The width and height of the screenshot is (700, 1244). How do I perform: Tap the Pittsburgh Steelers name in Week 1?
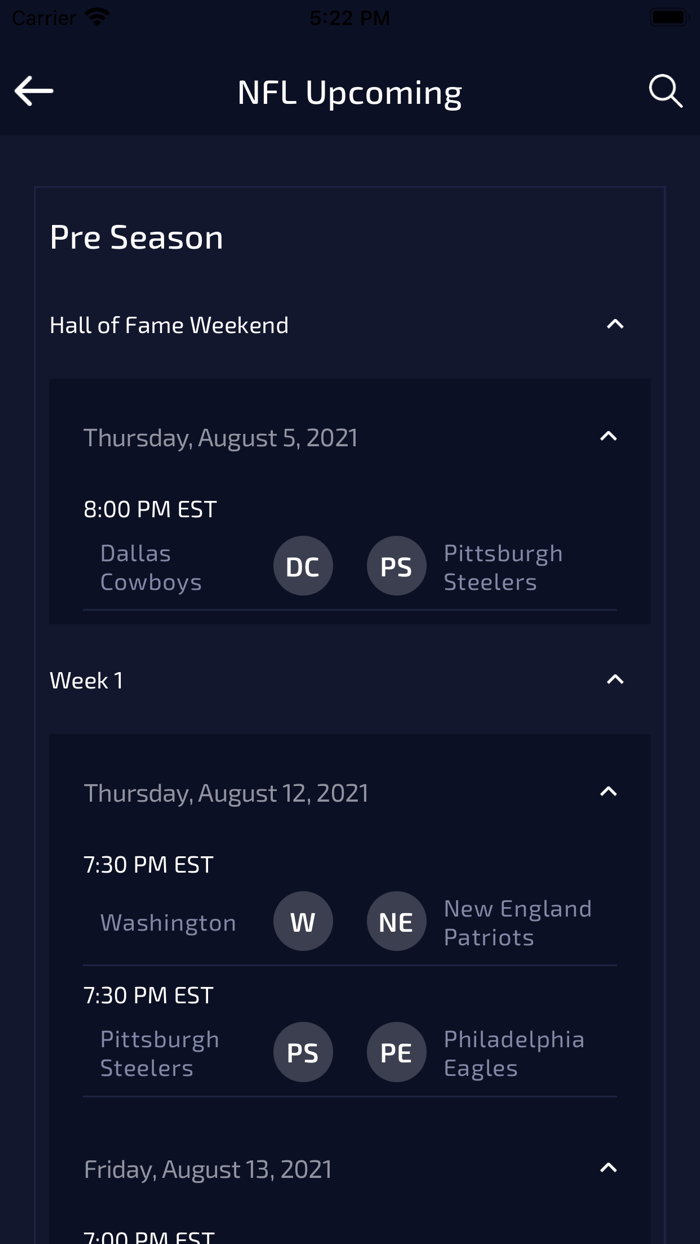point(160,1053)
